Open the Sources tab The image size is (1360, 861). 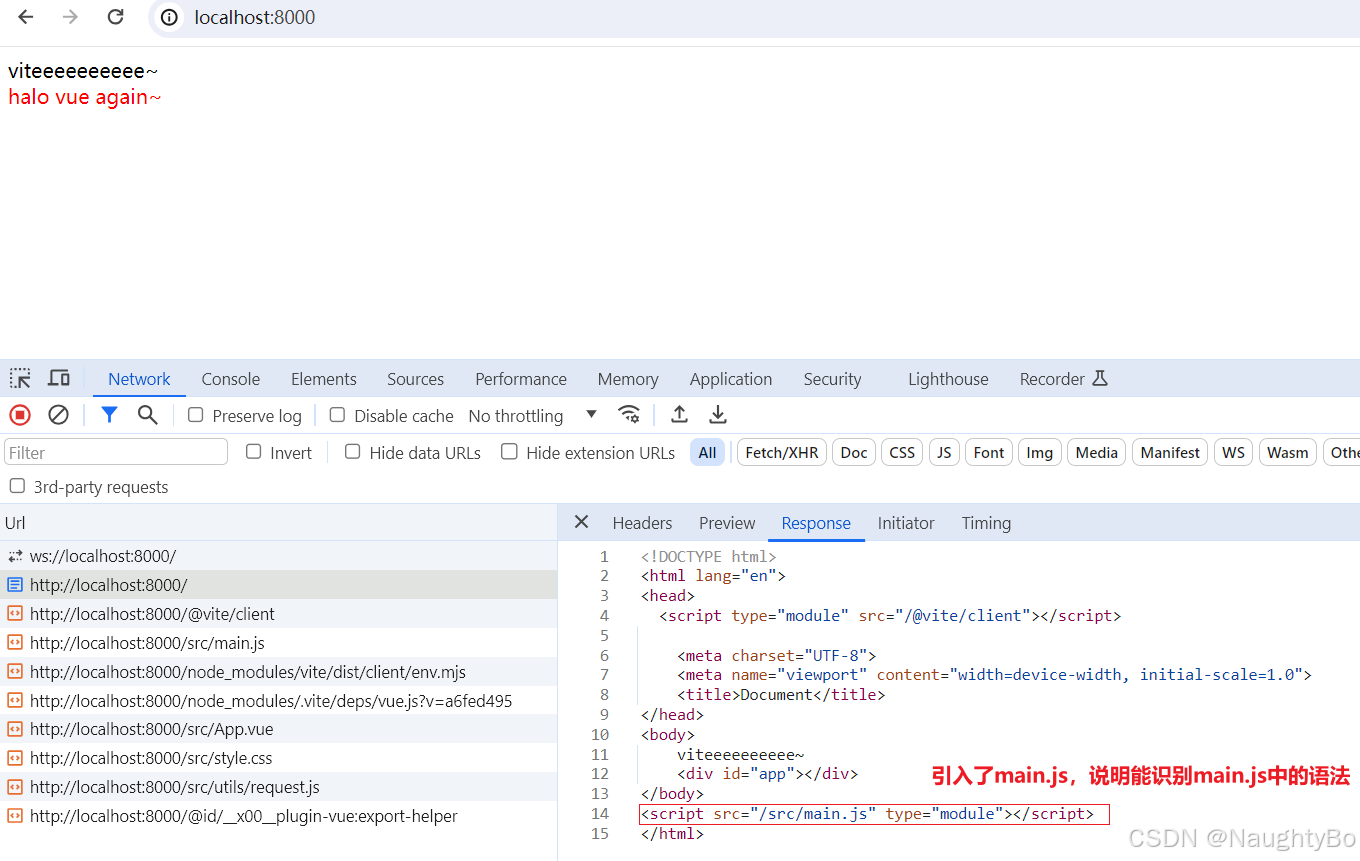point(415,379)
